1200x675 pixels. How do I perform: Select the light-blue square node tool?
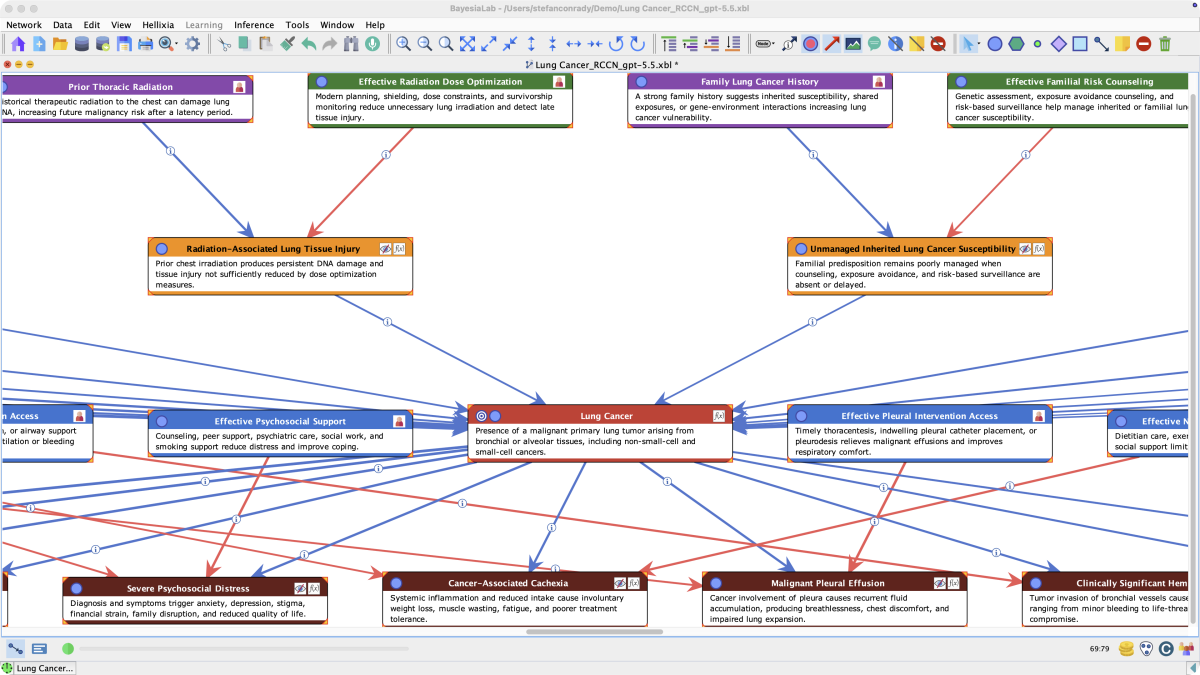tap(1080, 44)
